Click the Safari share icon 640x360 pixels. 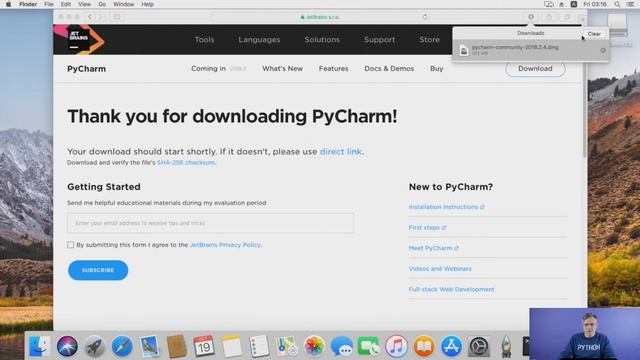pyautogui.click(x=549, y=17)
